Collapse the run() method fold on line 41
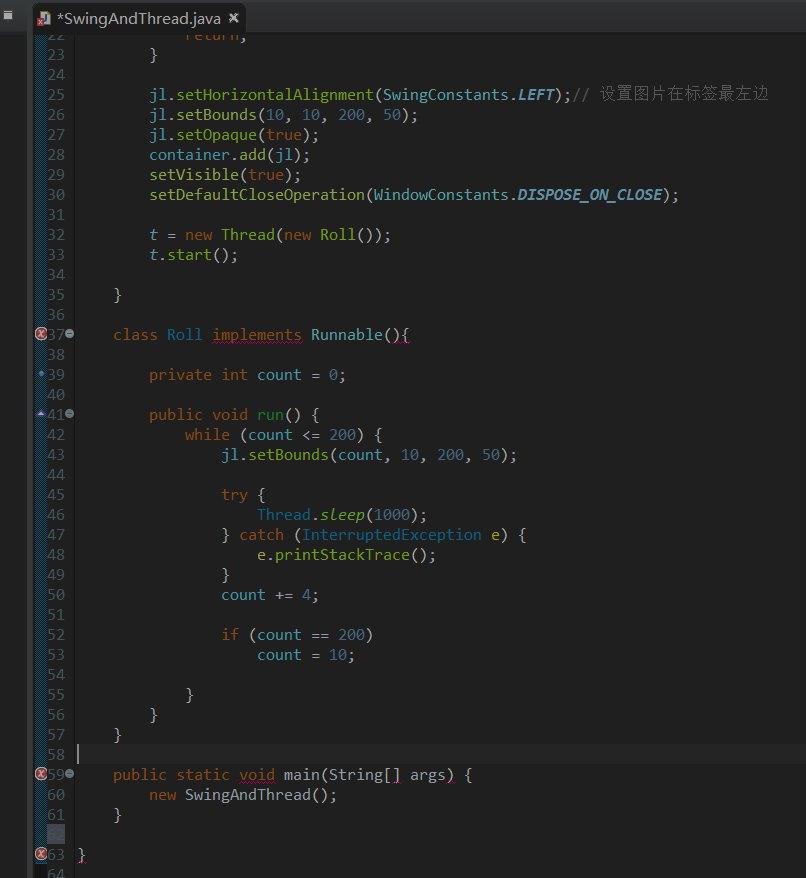The width and height of the screenshot is (806, 878). [x=69, y=414]
